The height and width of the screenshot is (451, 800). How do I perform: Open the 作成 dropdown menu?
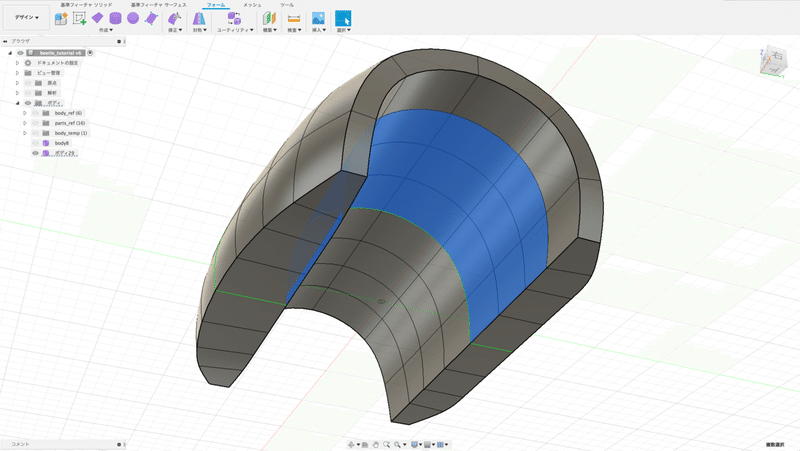click(106, 30)
